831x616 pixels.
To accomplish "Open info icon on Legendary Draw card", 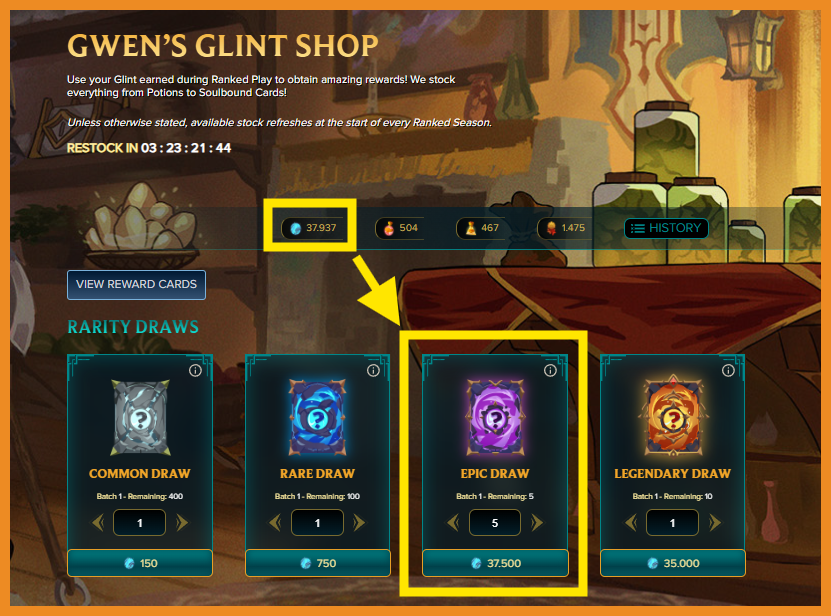I will pos(728,371).
